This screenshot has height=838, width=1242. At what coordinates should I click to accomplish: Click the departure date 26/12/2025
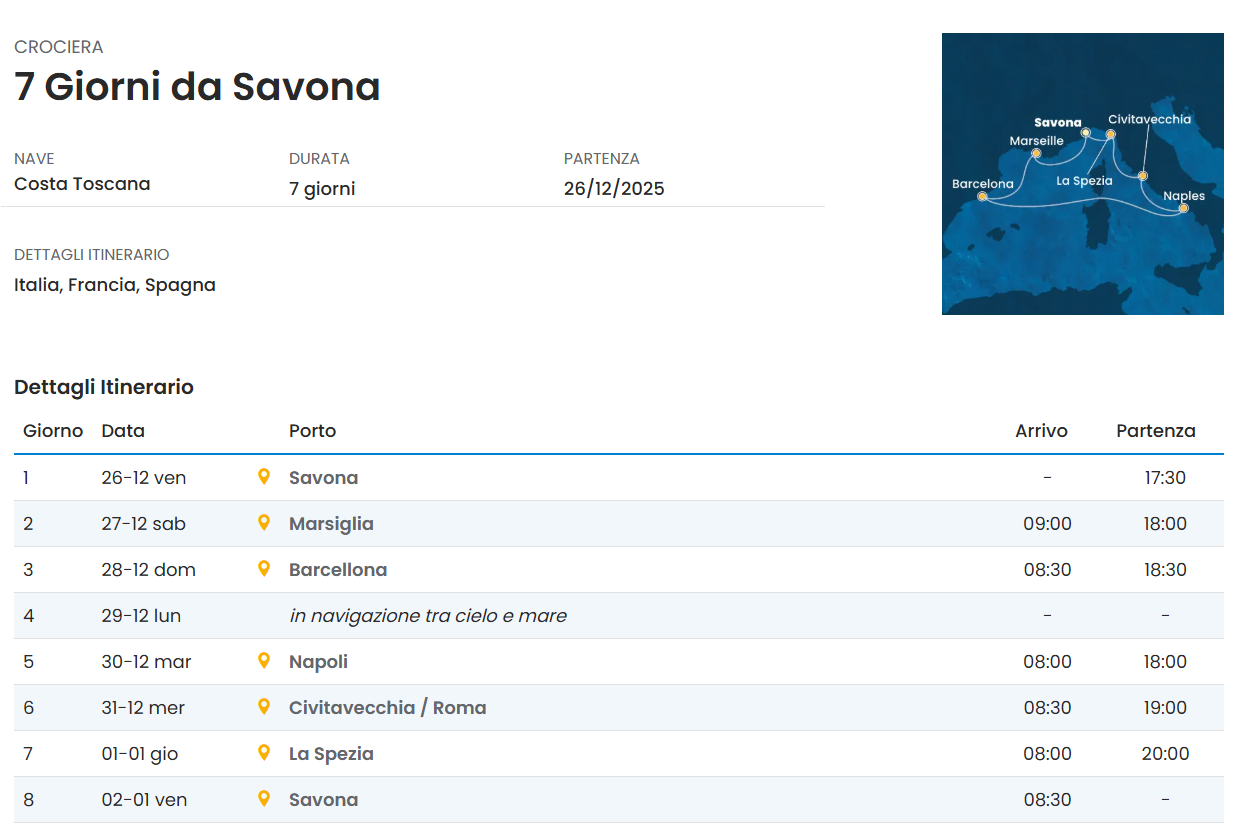pyautogui.click(x=614, y=189)
